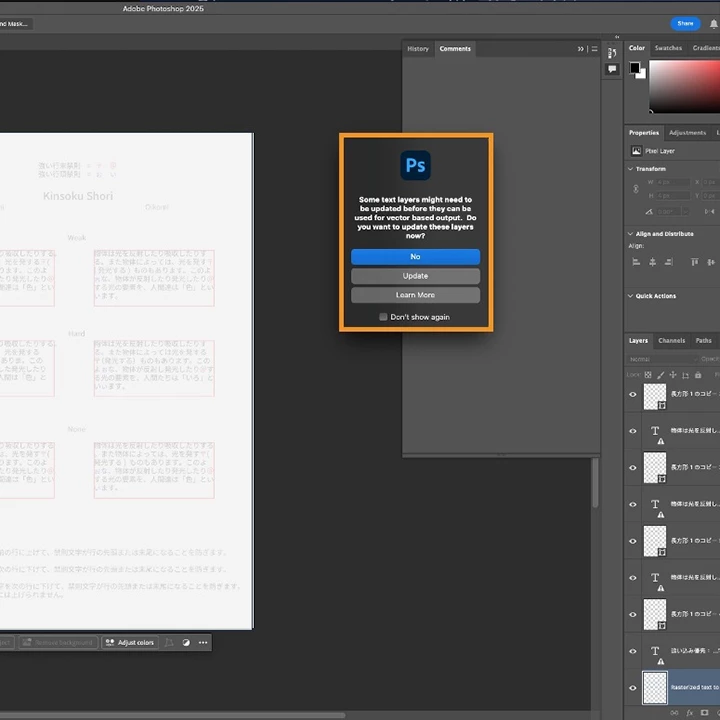Pick a color in the red color field

684,86
